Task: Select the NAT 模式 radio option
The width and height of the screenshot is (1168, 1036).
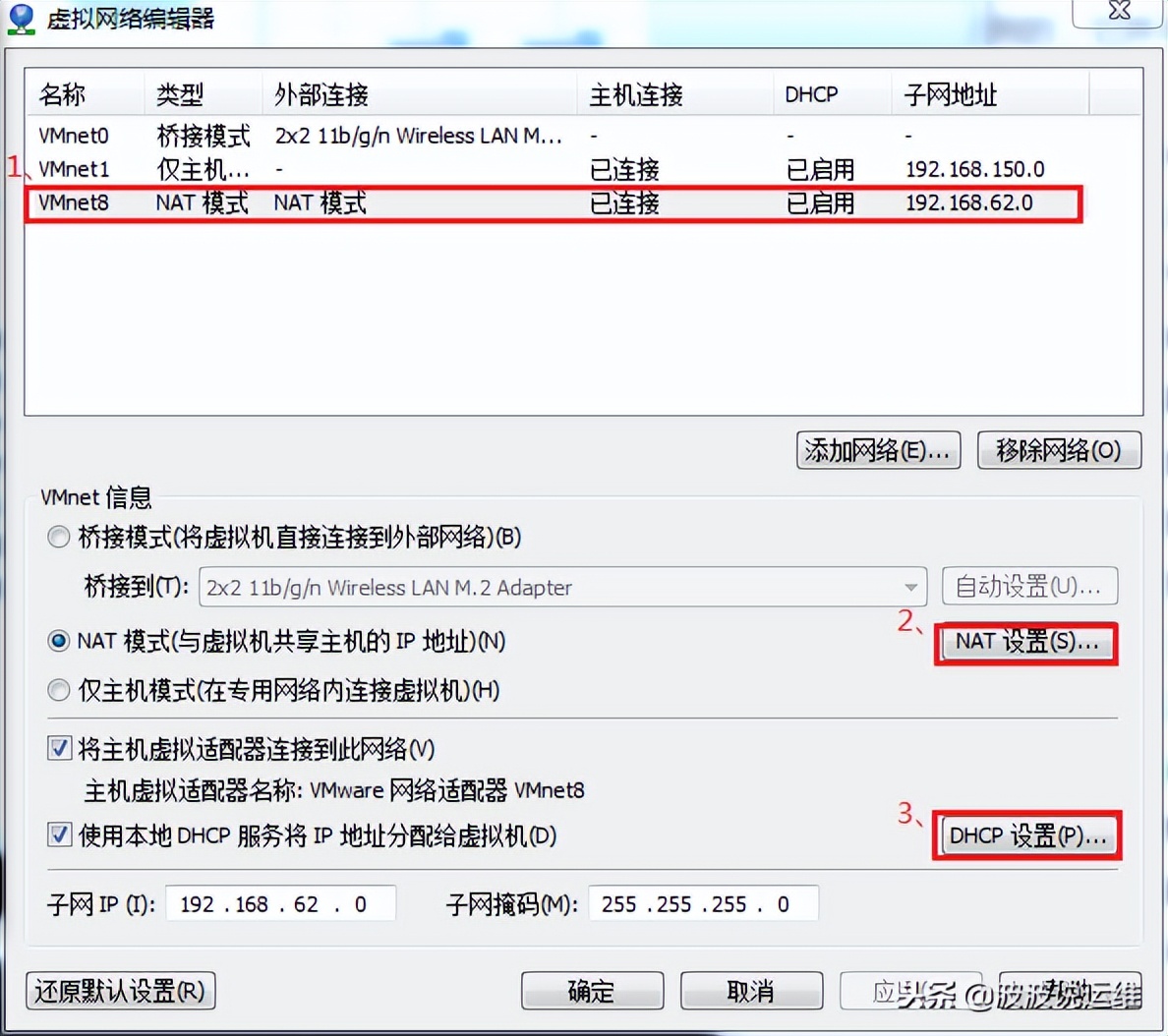Action: (x=58, y=642)
